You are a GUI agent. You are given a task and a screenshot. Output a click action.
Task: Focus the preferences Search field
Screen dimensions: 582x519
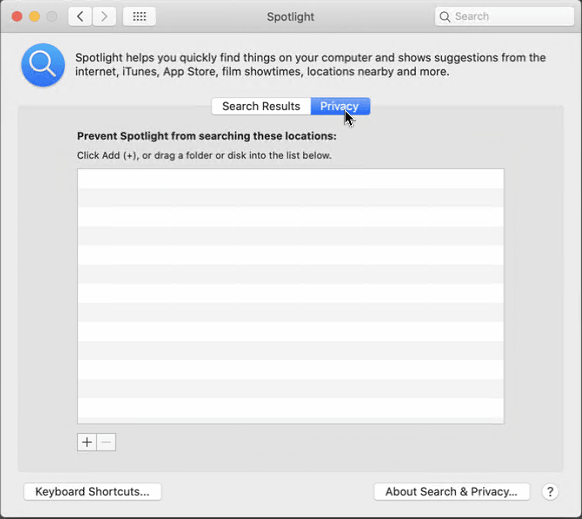[504, 17]
